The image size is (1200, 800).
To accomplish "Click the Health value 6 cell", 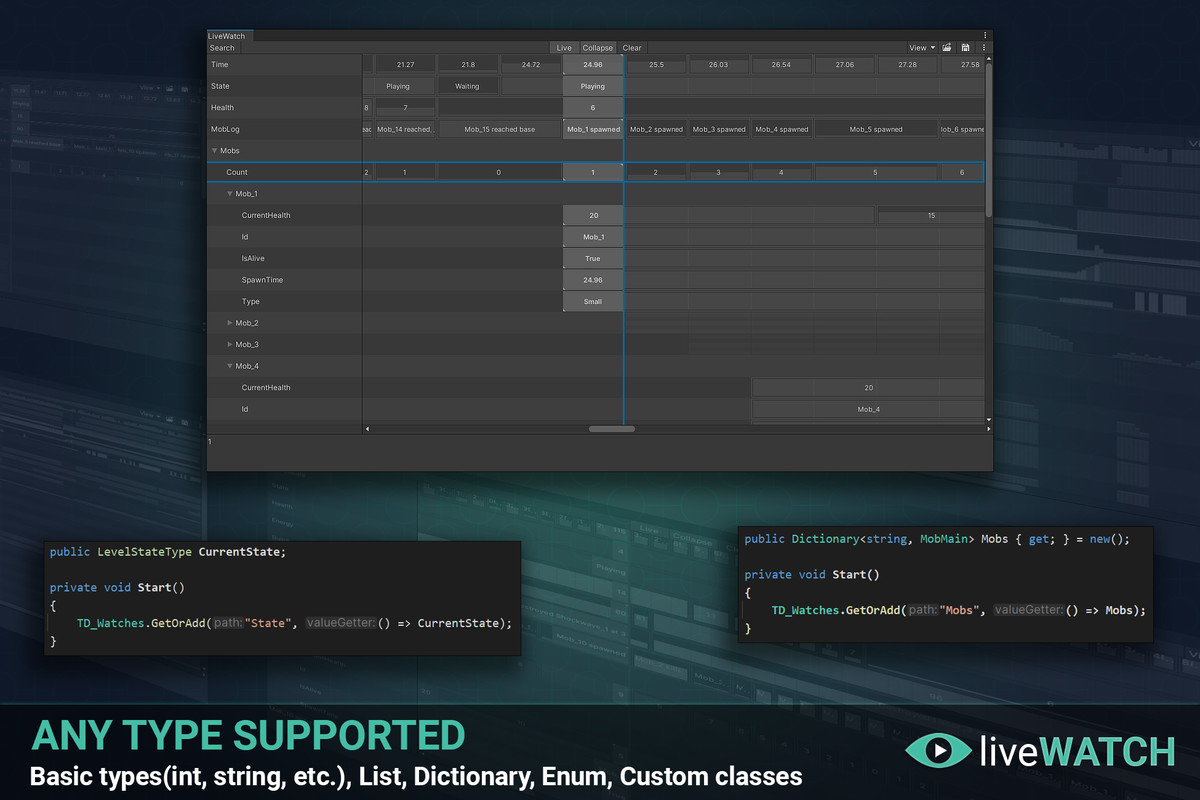I will pos(593,108).
